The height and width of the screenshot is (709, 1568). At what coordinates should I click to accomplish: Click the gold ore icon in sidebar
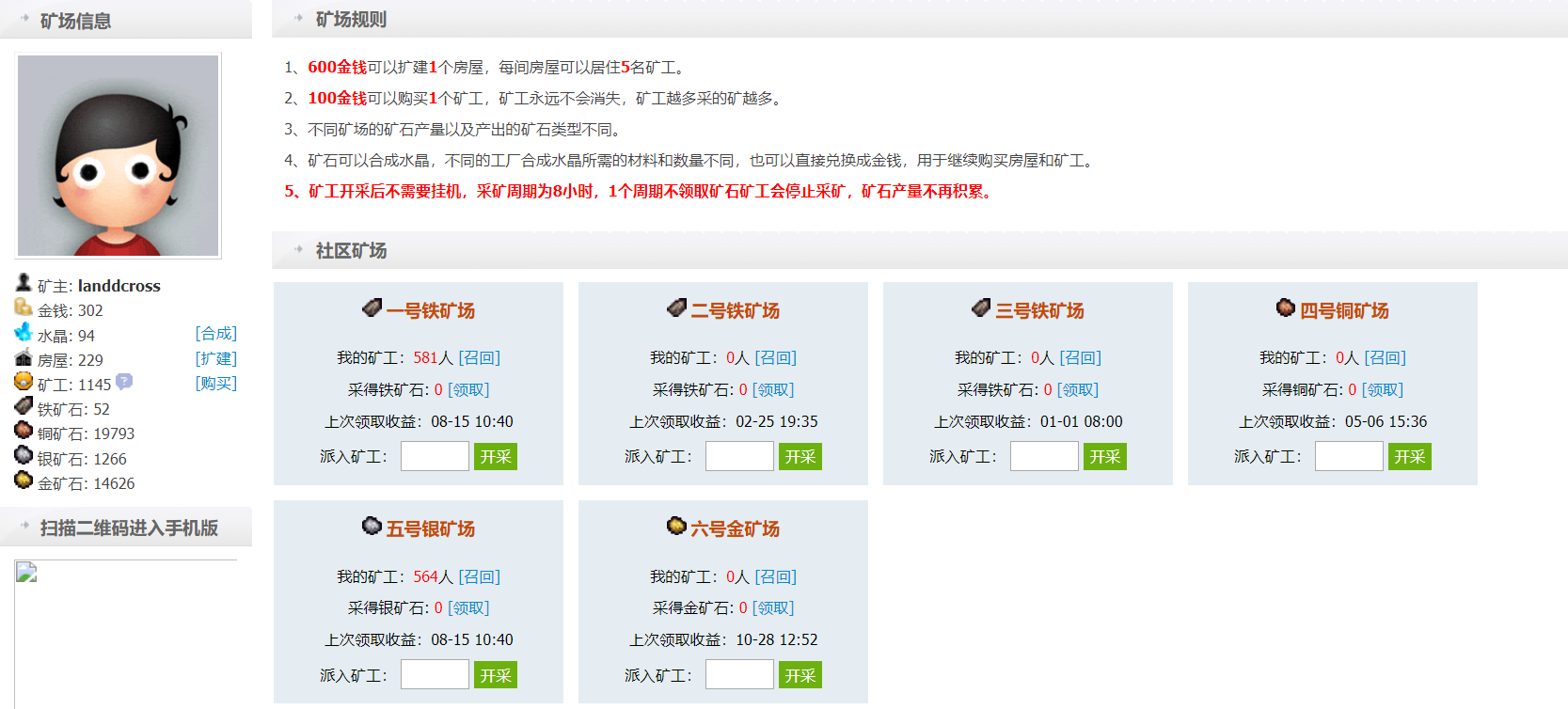(24, 480)
